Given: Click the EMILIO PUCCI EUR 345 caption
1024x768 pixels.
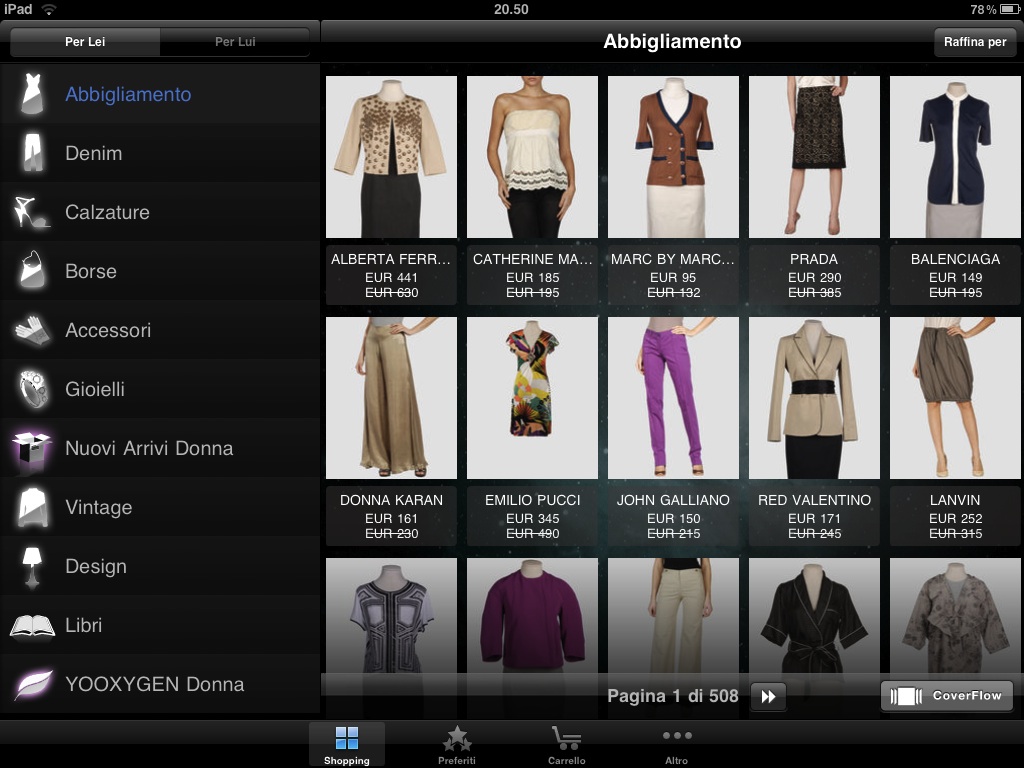Looking at the screenshot, I should coord(532,516).
